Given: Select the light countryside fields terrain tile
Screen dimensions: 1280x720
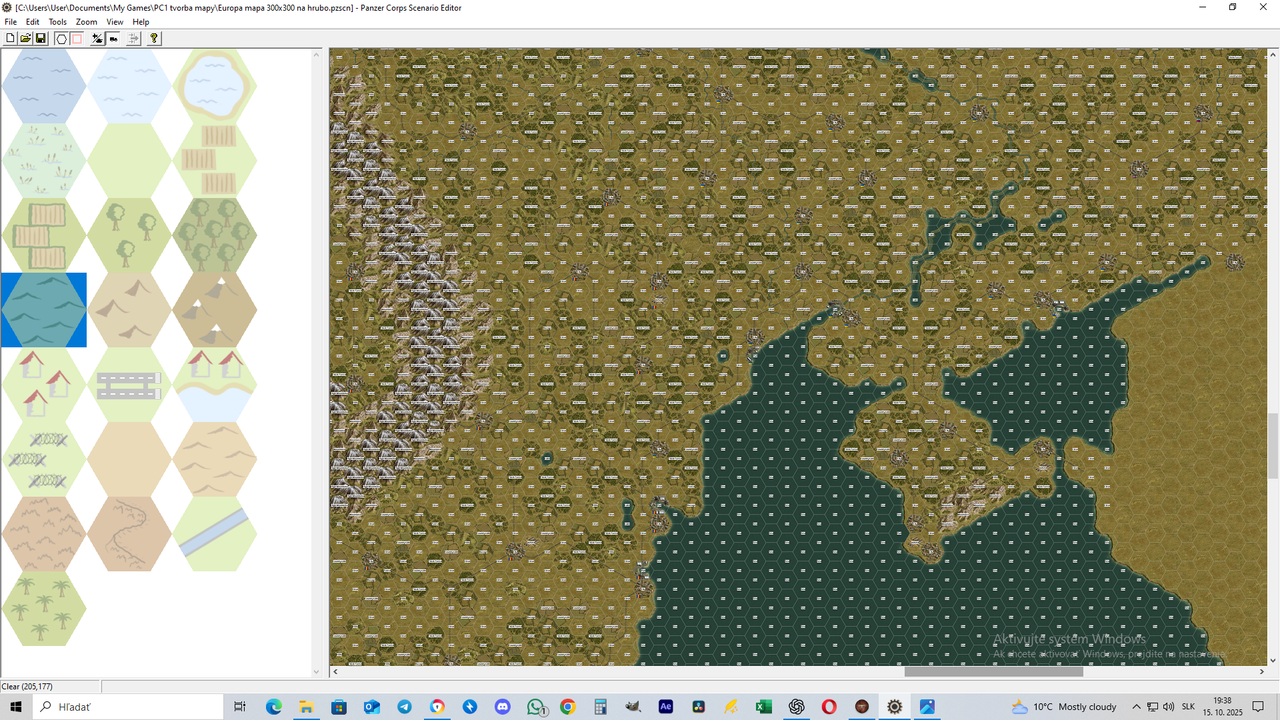Looking at the screenshot, I should (215, 160).
